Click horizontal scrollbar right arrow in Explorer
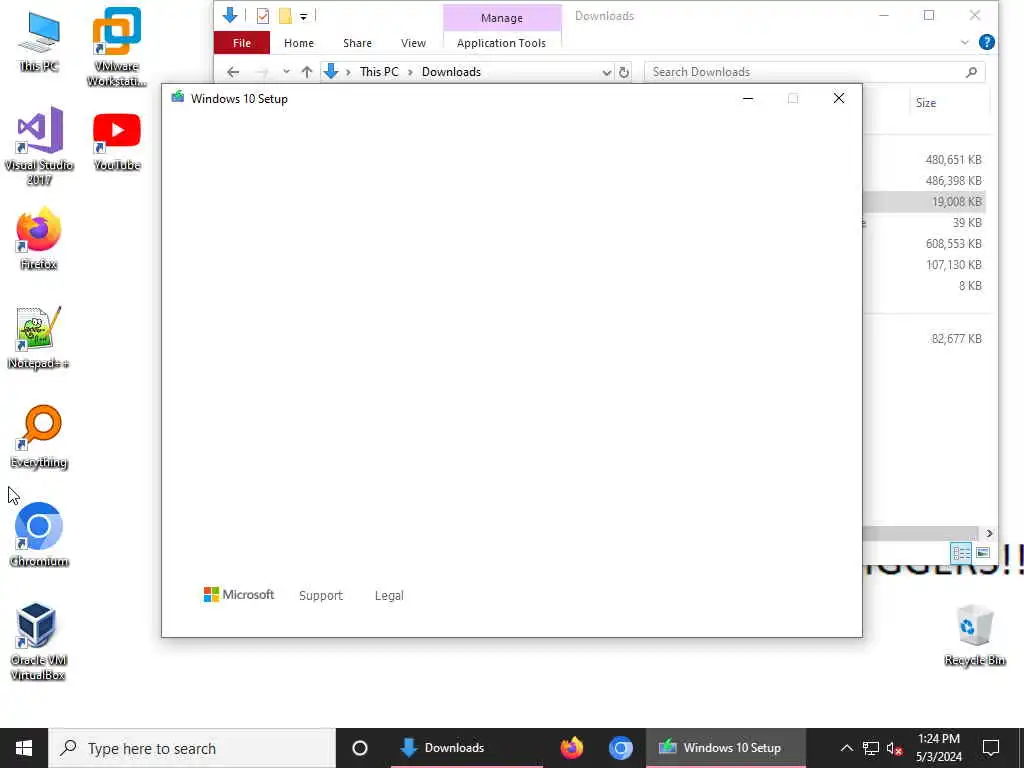The image size is (1024, 768). click(x=989, y=534)
